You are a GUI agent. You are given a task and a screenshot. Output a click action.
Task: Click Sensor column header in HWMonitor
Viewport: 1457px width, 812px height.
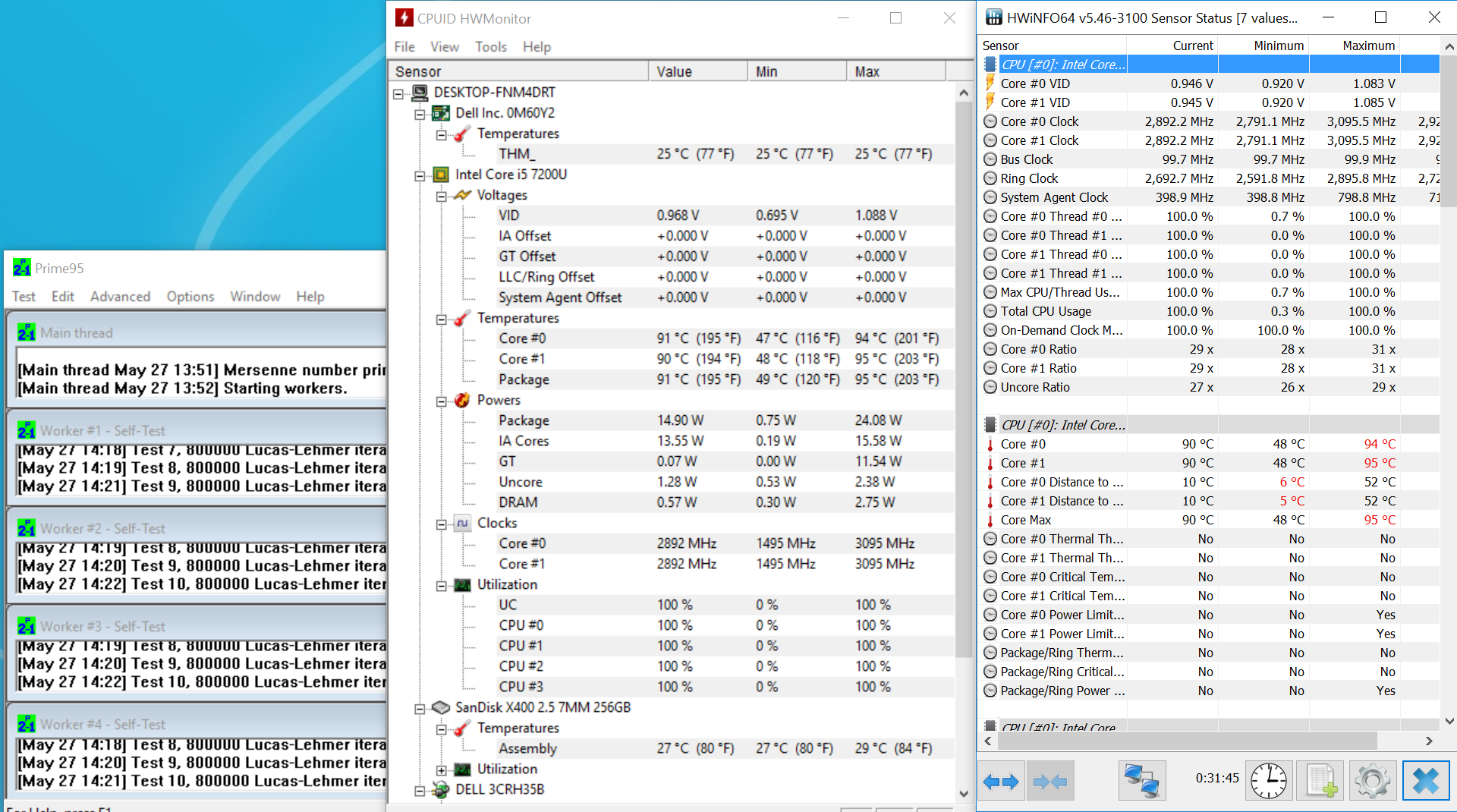pos(519,71)
